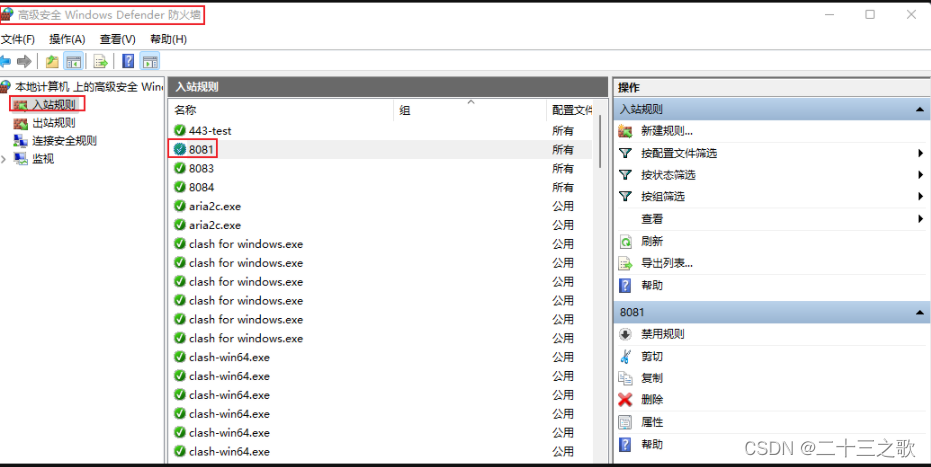Click the green refresh icon beside 刷新

point(625,242)
